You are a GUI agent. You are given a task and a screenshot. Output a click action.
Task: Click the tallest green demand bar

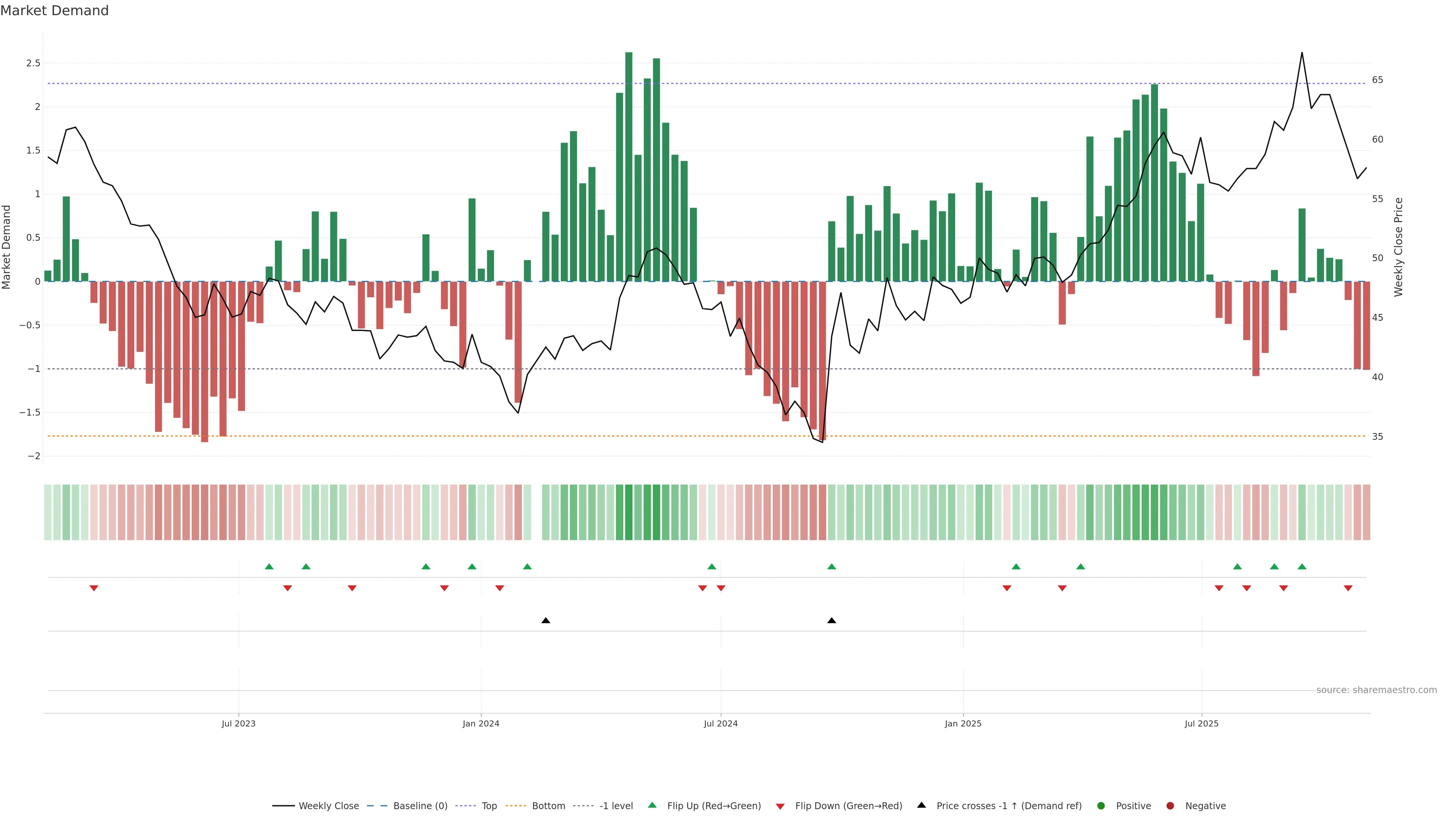(629, 169)
